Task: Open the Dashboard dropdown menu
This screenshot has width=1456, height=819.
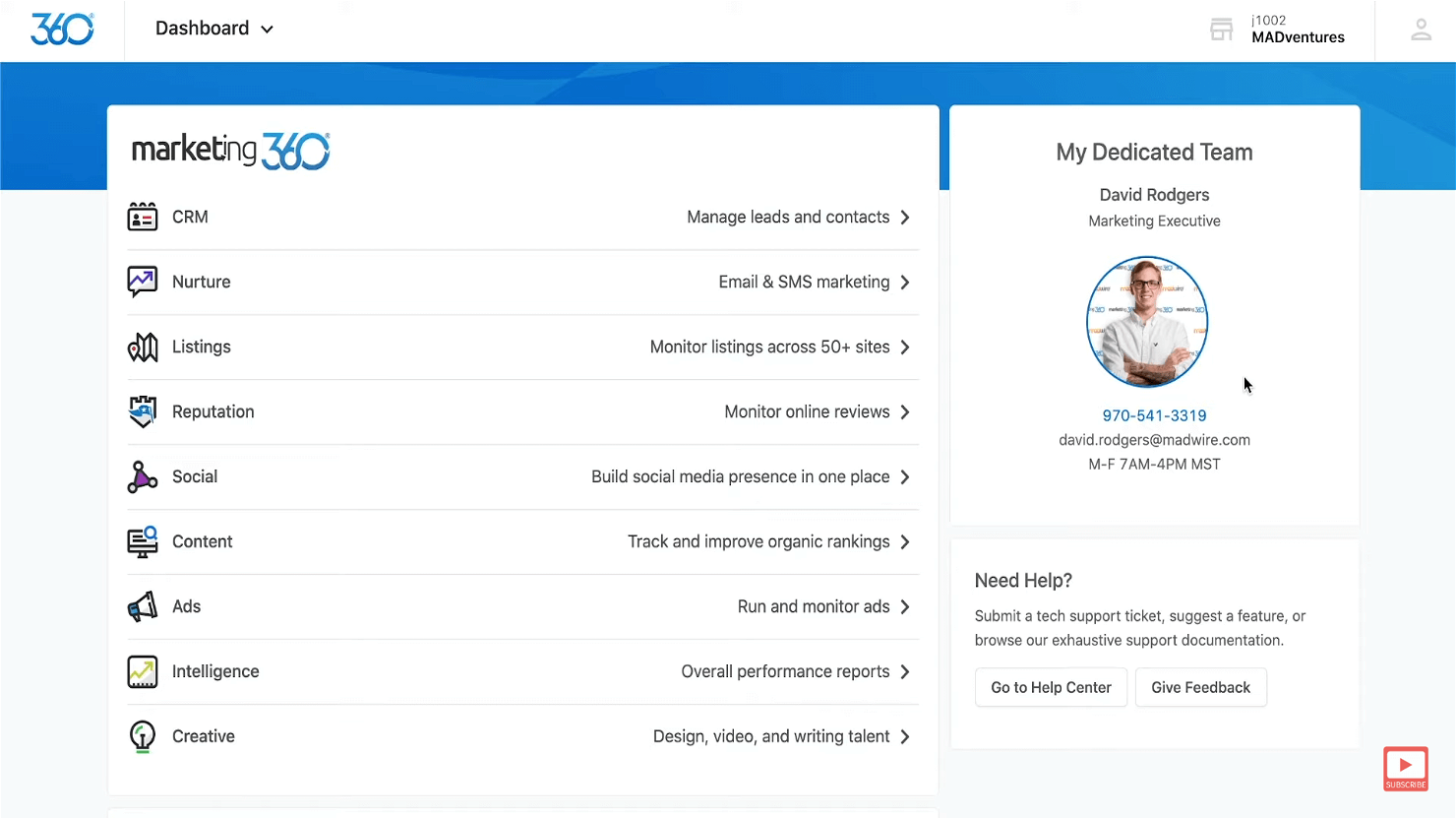Action: tap(214, 29)
